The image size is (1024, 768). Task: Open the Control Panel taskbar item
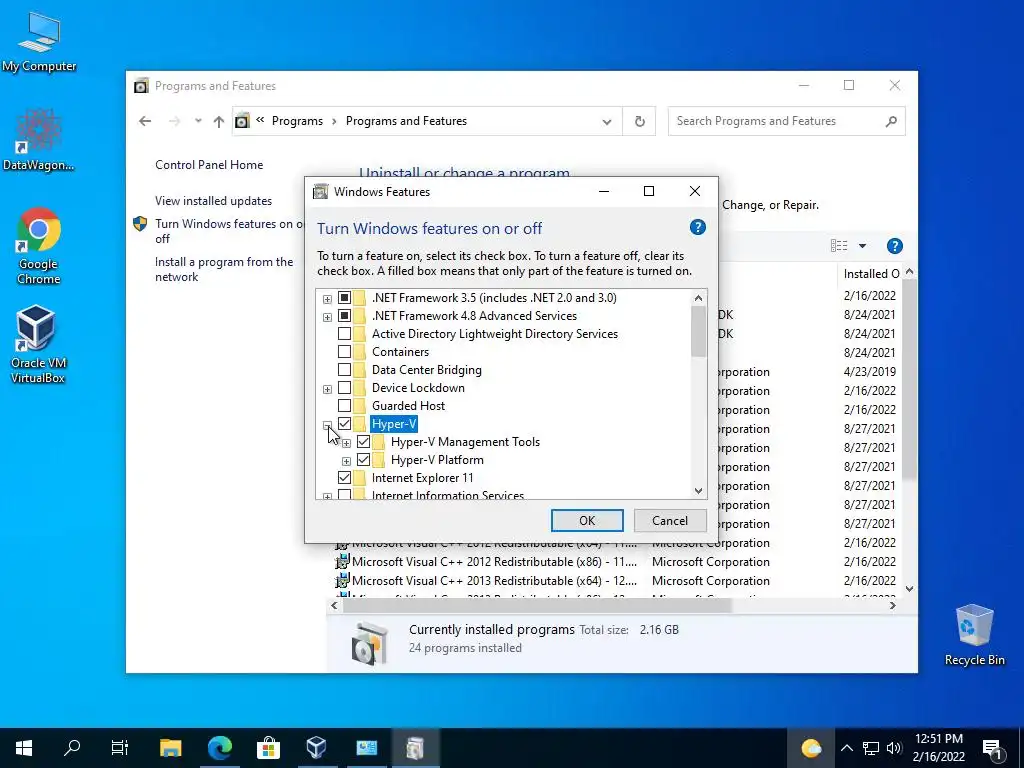[366, 748]
